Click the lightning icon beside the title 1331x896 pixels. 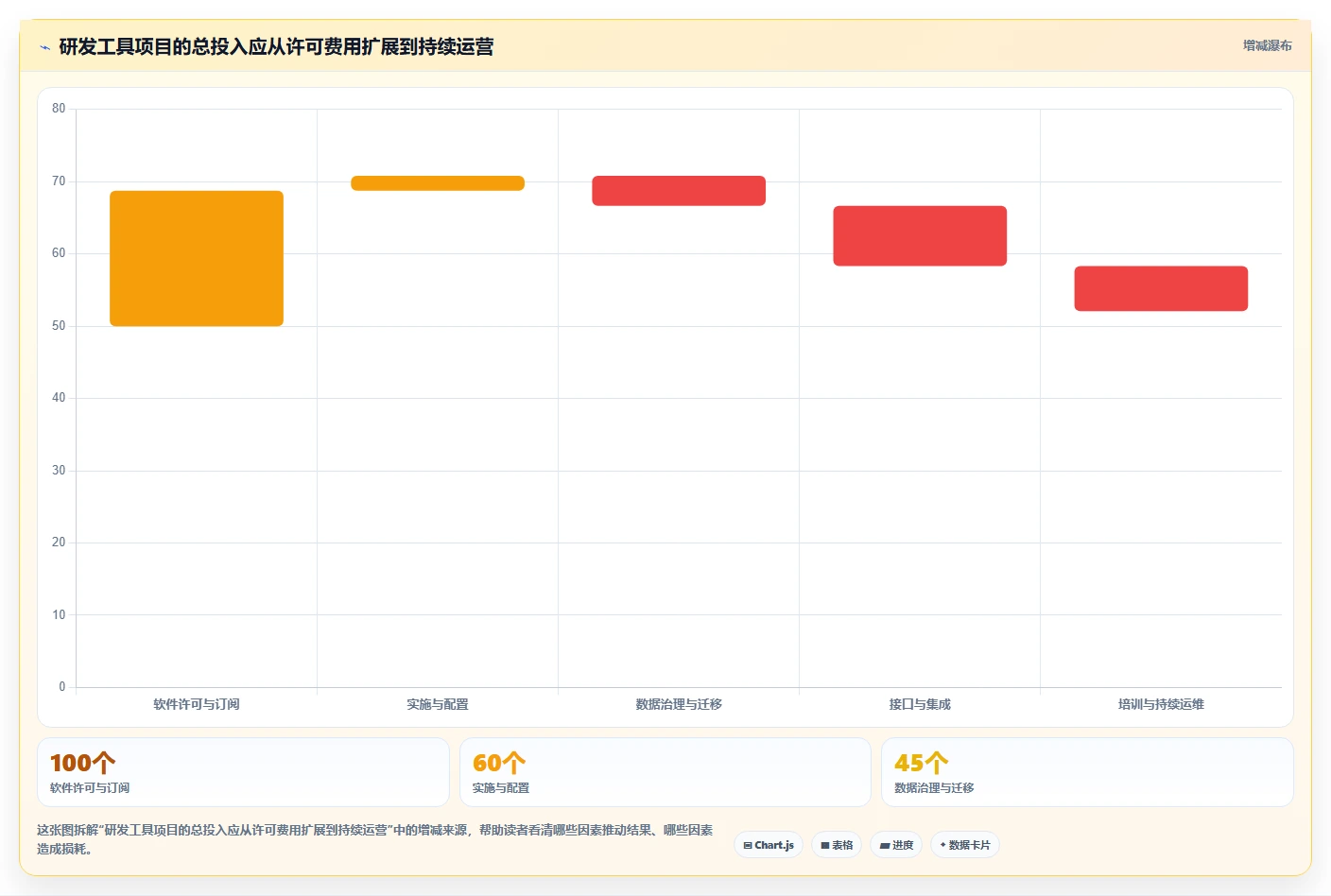click(x=44, y=47)
